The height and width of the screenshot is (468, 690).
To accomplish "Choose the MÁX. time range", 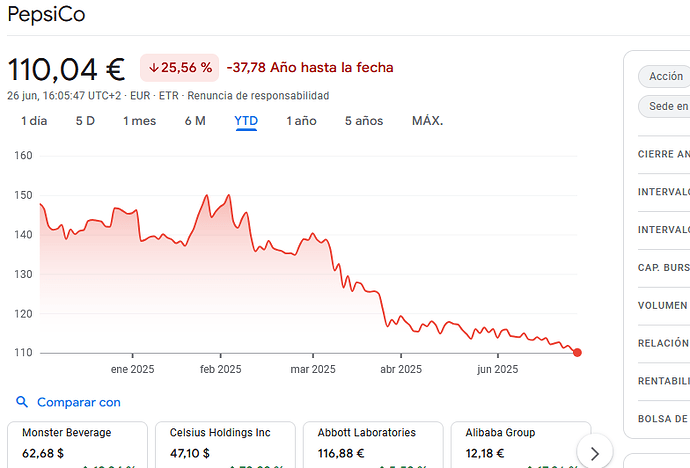I will (427, 121).
